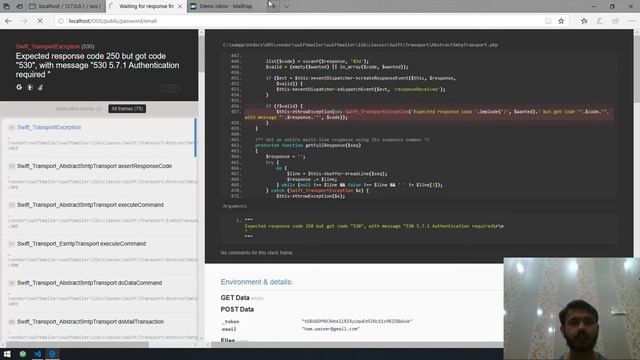The width and height of the screenshot is (640, 360).
Task: Open Microsoft Edge from taskbar
Action: coord(52,354)
